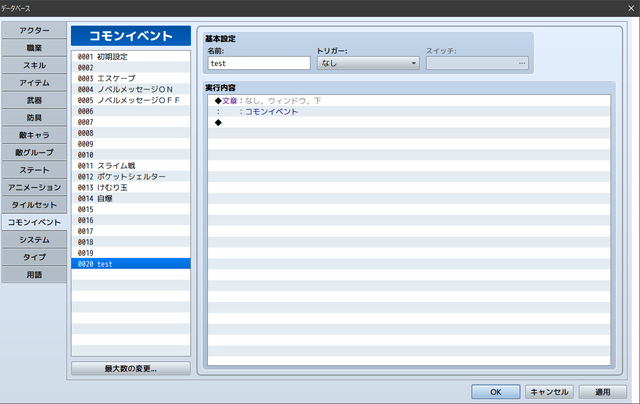Select event 0020 test
This screenshot has width=640, height=404.
coord(131,264)
